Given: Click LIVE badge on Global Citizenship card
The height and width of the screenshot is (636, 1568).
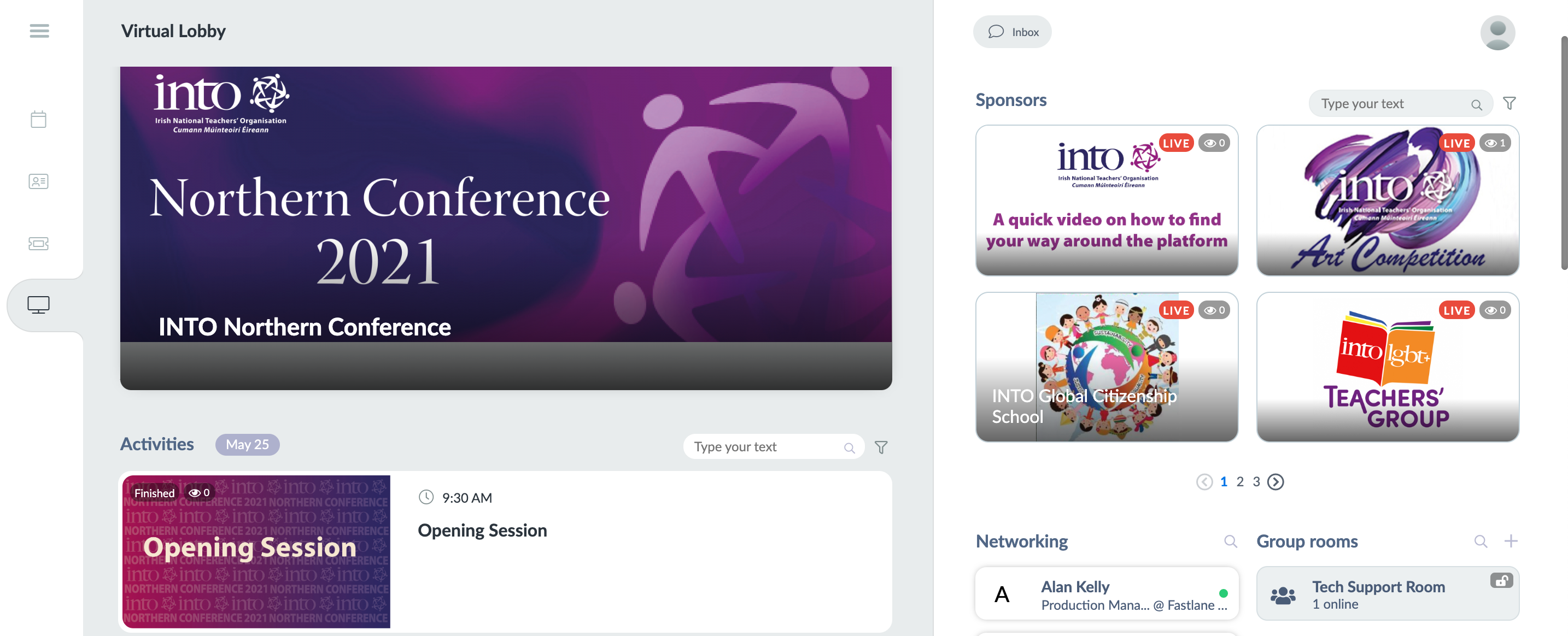Looking at the screenshot, I should tap(1175, 310).
